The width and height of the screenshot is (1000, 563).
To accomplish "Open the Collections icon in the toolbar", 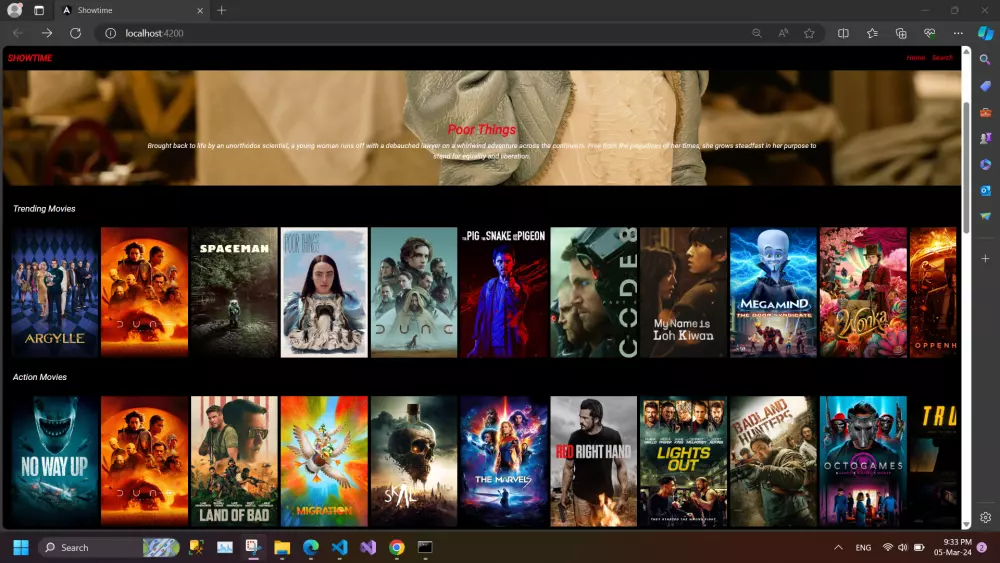I will [x=901, y=33].
